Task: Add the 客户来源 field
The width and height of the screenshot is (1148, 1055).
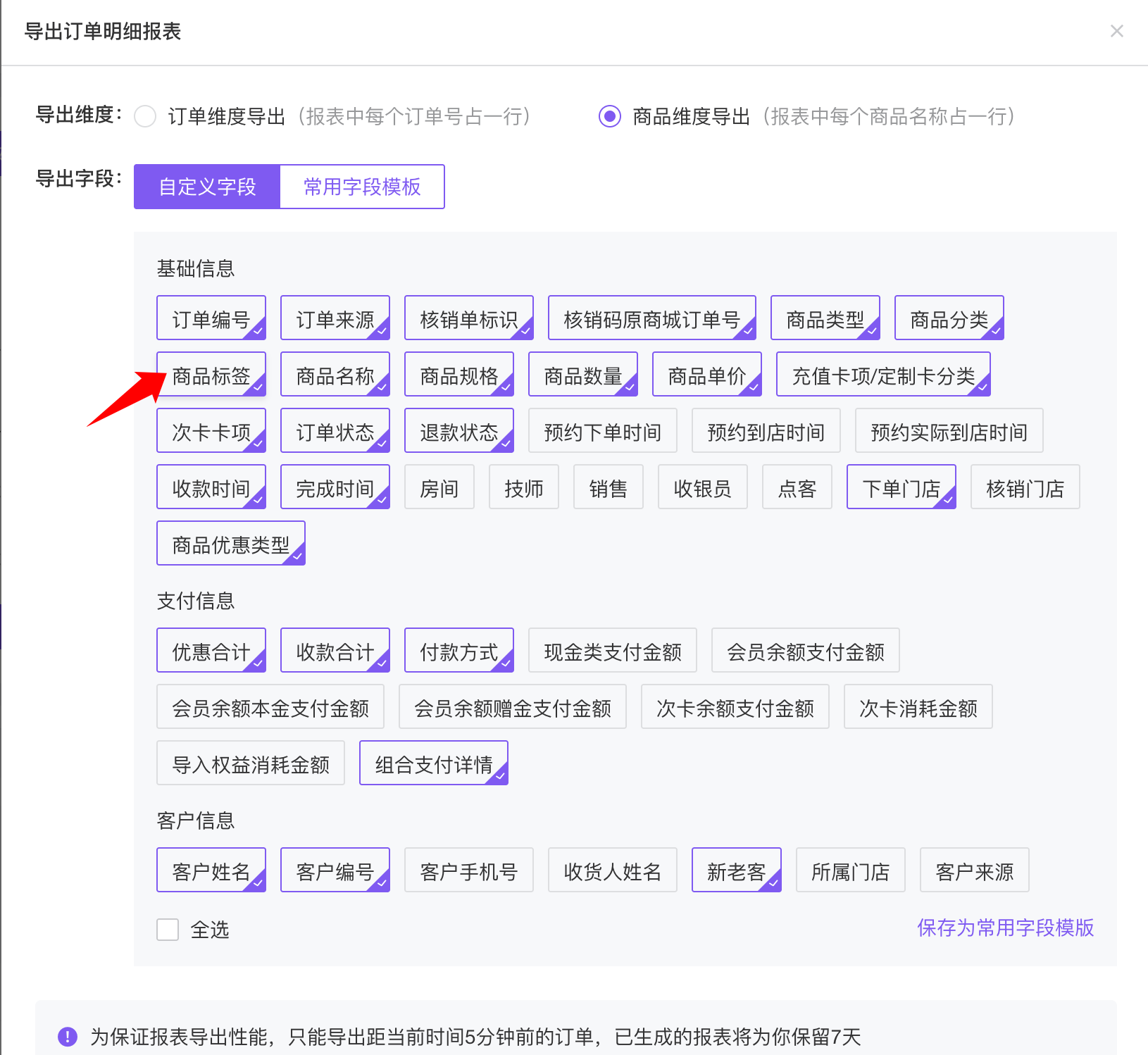Action: tap(974, 872)
